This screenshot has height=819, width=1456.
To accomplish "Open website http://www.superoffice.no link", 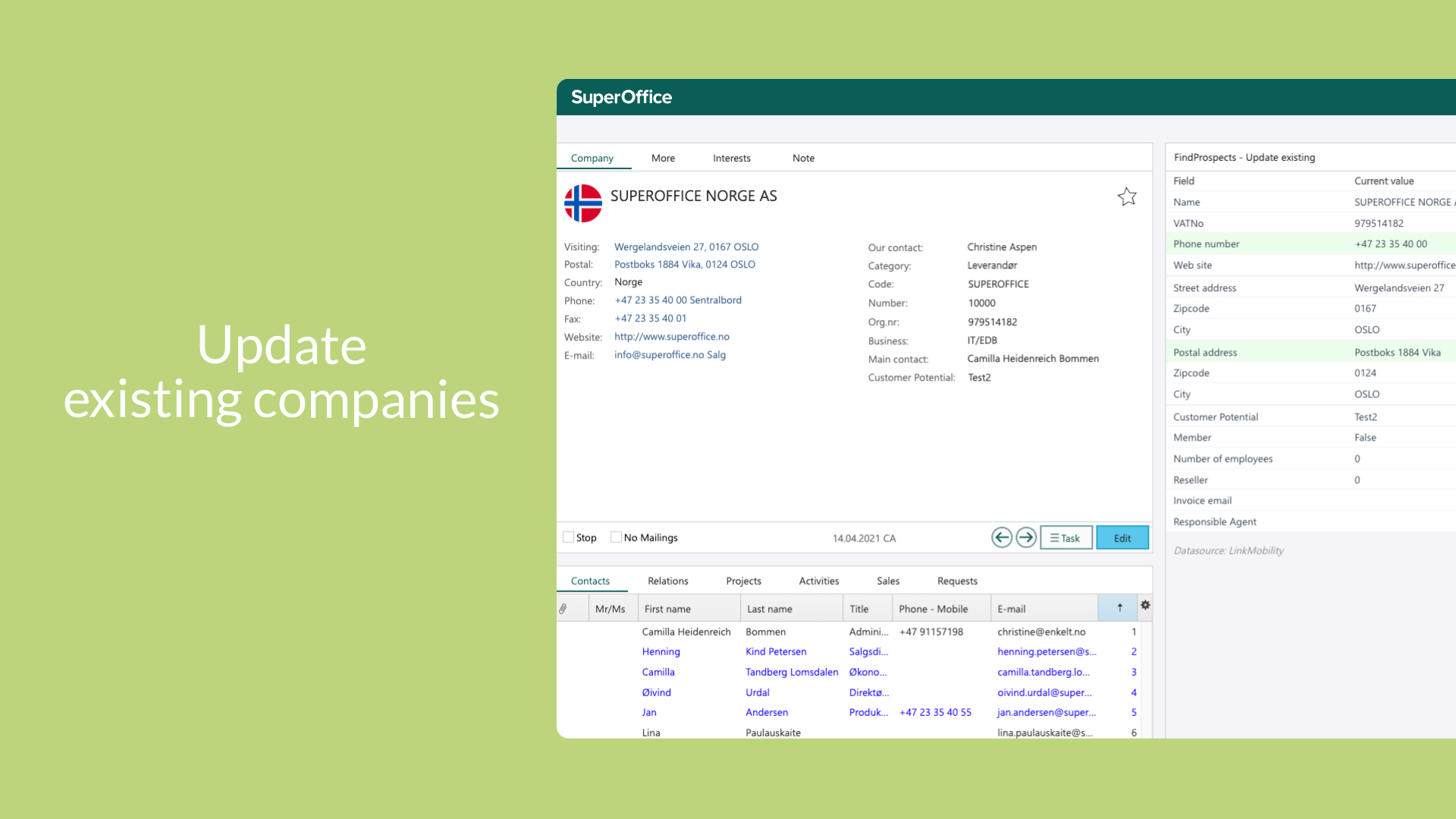I will coord(672,337).
